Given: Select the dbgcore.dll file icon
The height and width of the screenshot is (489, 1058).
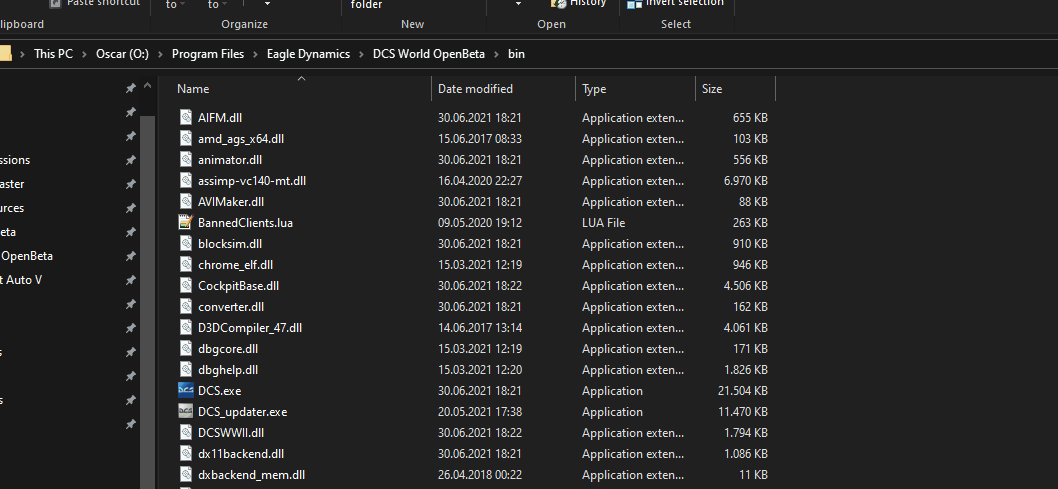Looking at the screenshot, I should 186,349.
